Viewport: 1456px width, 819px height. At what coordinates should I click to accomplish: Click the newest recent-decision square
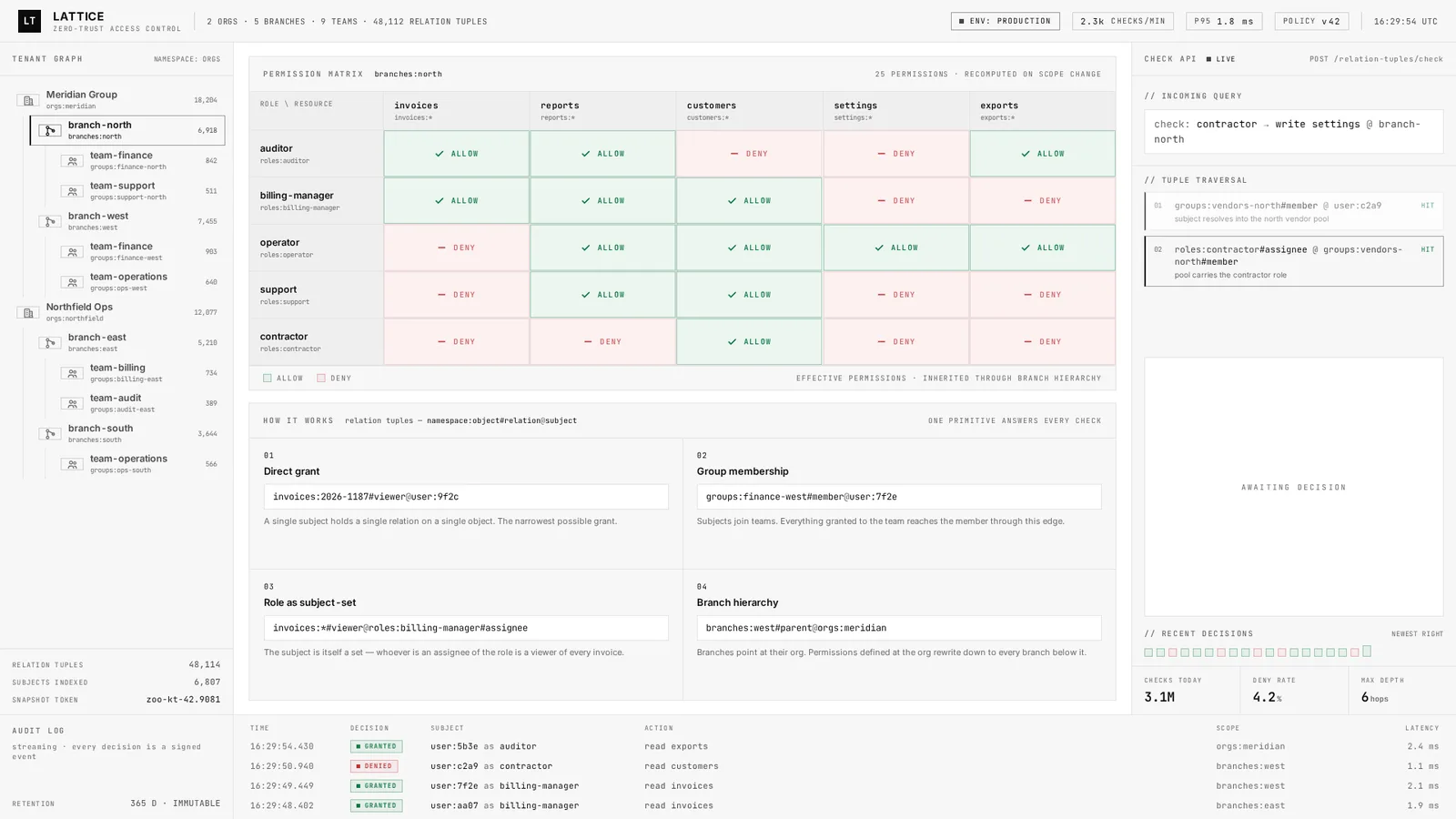1367,652
